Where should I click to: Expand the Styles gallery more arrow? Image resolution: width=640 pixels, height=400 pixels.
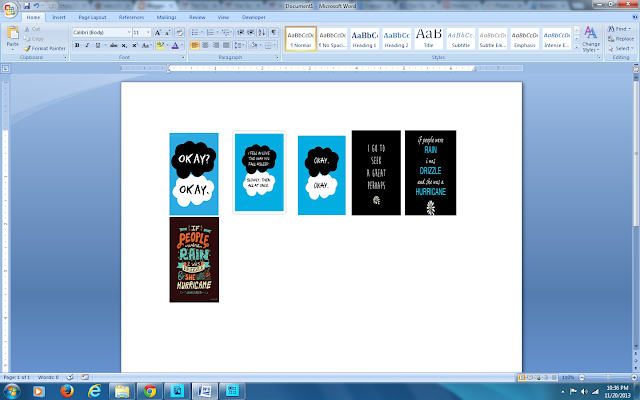[577, 47]
